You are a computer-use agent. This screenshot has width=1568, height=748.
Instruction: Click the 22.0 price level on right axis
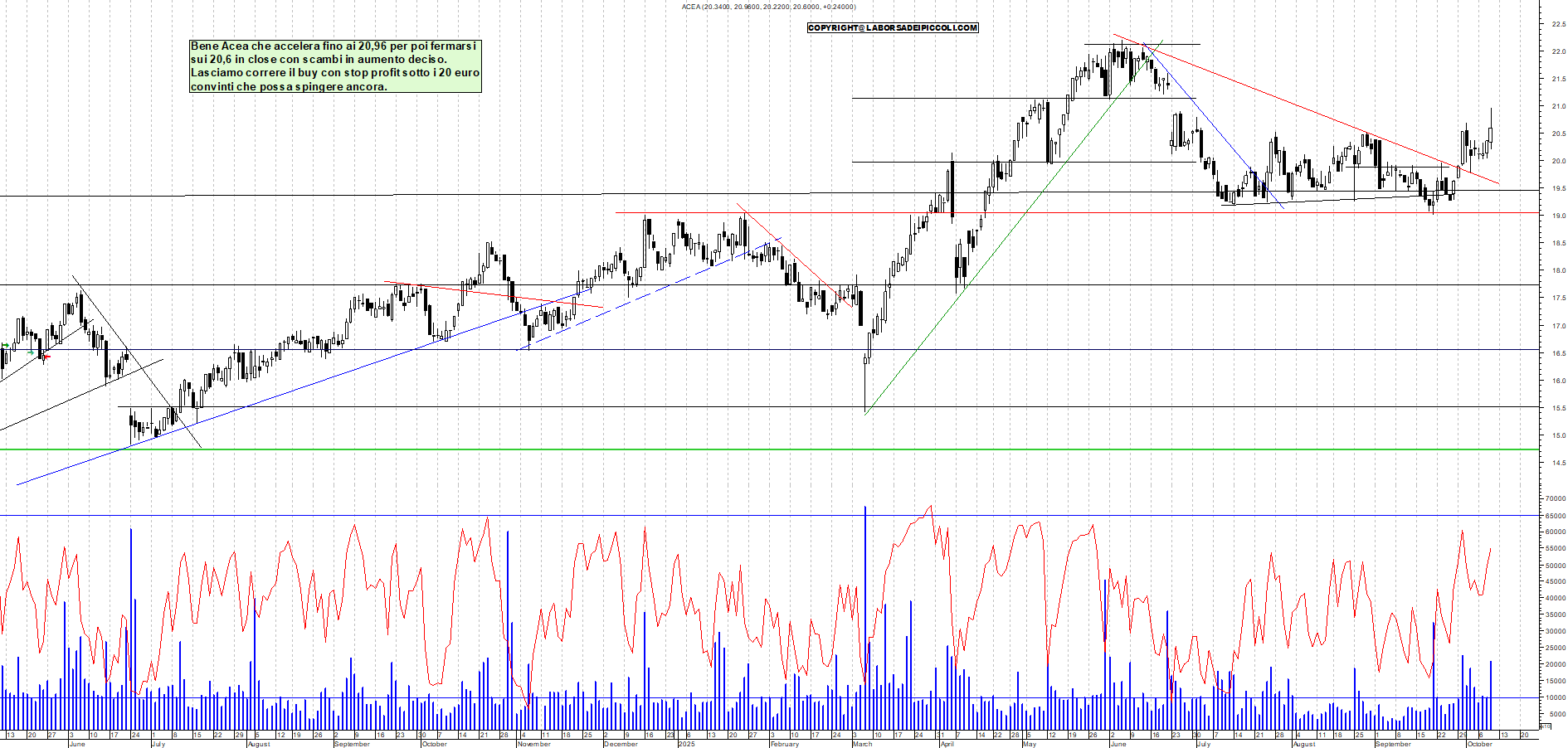pos(1558,51)
